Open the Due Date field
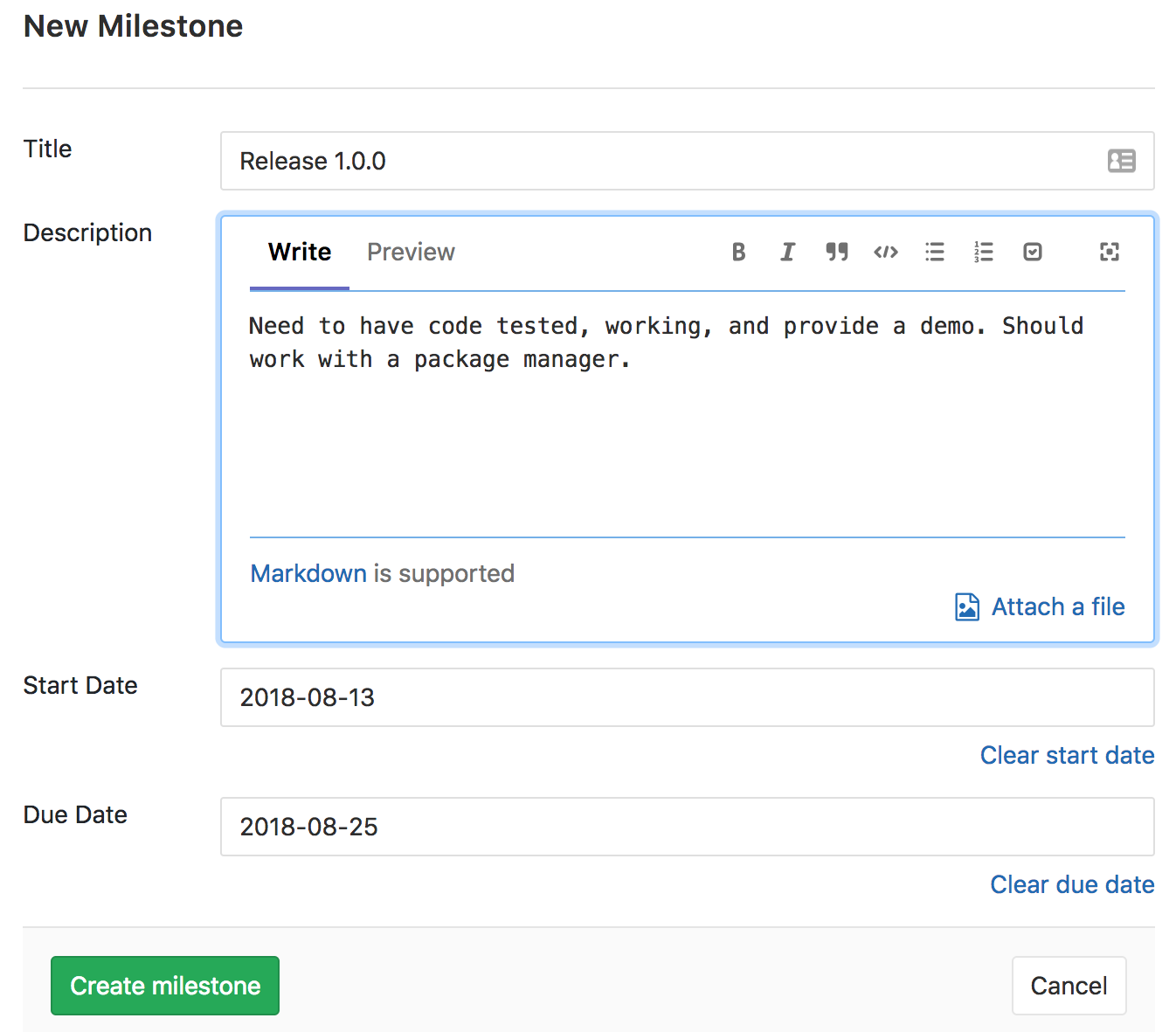The image size is (1176, 1032). pos(688,827)
